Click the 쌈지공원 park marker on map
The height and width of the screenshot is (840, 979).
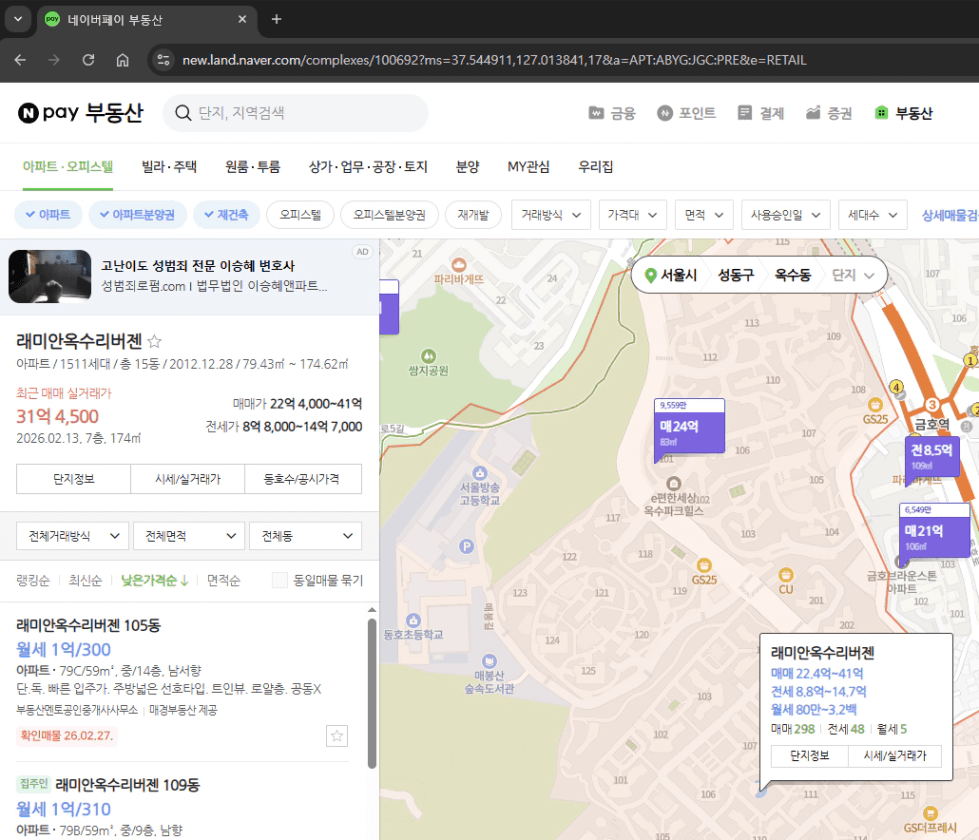pos(428,356)
